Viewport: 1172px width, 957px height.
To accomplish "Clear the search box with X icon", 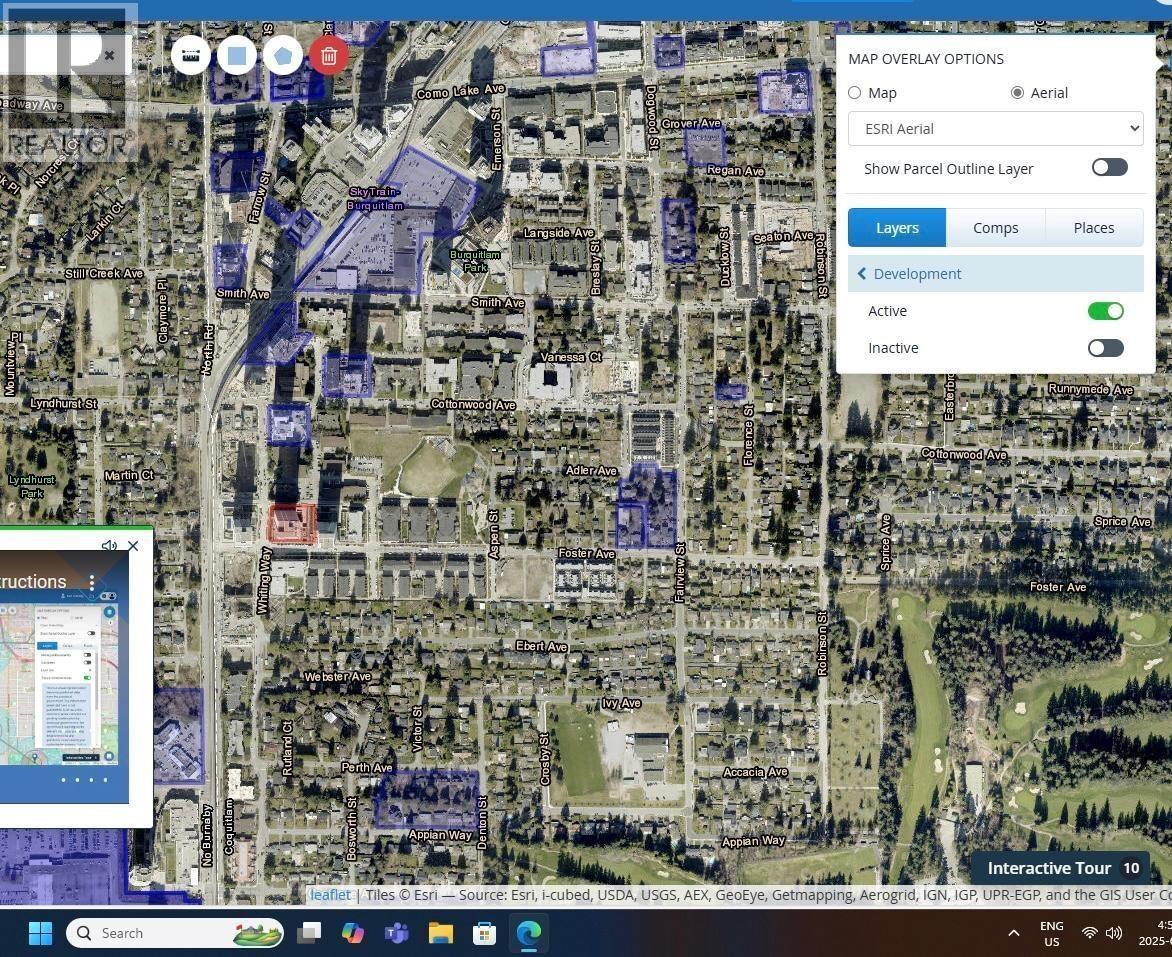I will (x=109, y=56).
